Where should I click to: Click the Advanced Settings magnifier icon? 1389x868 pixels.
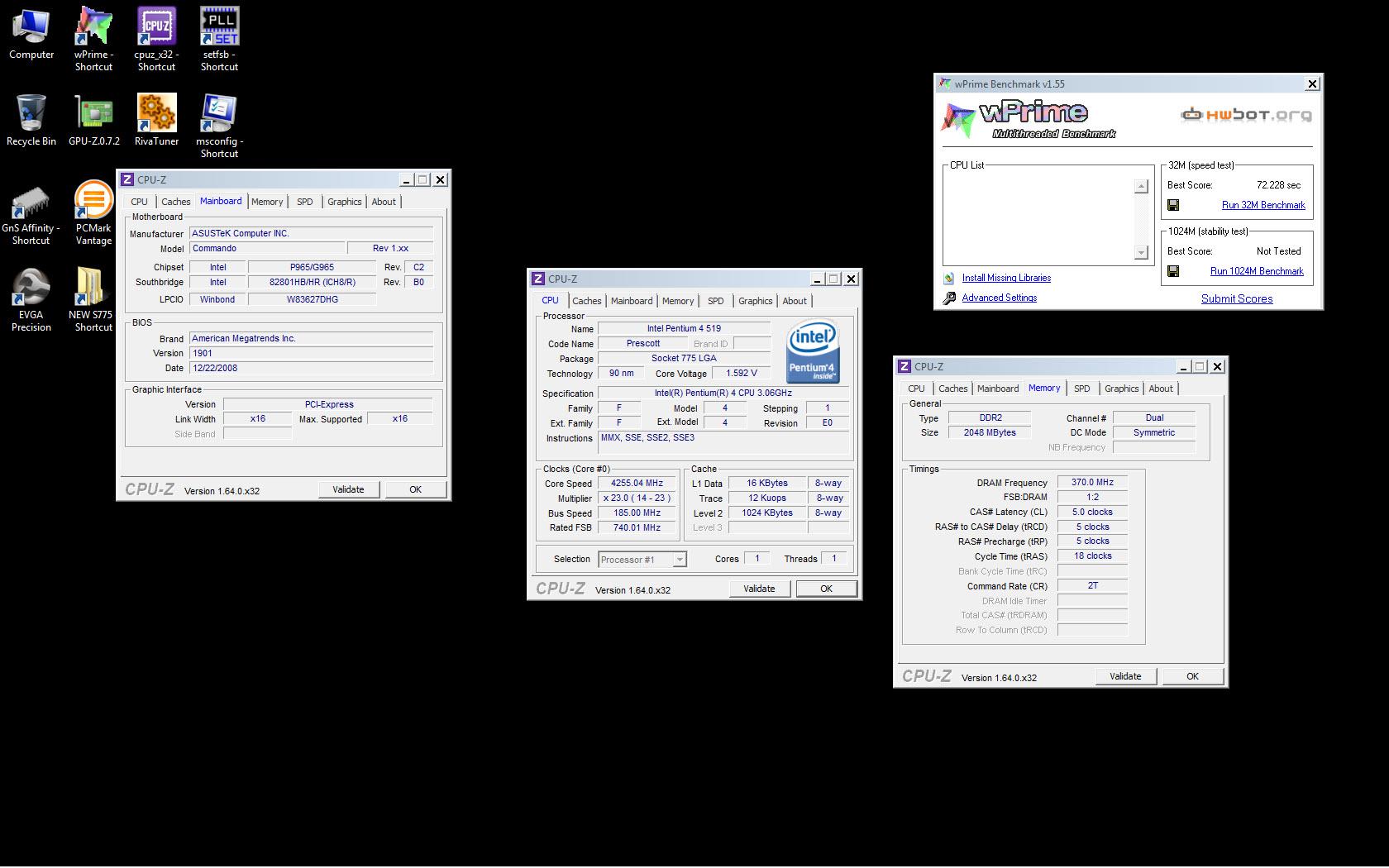948,298
